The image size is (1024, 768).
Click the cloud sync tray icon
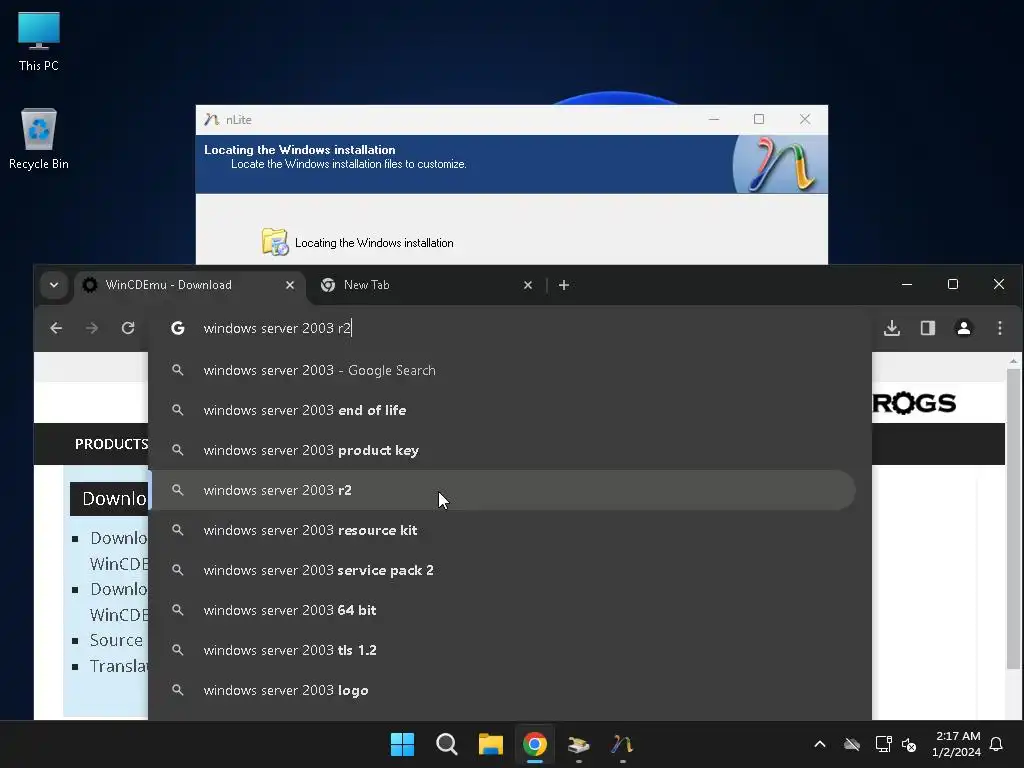click(x=852, y=744)
